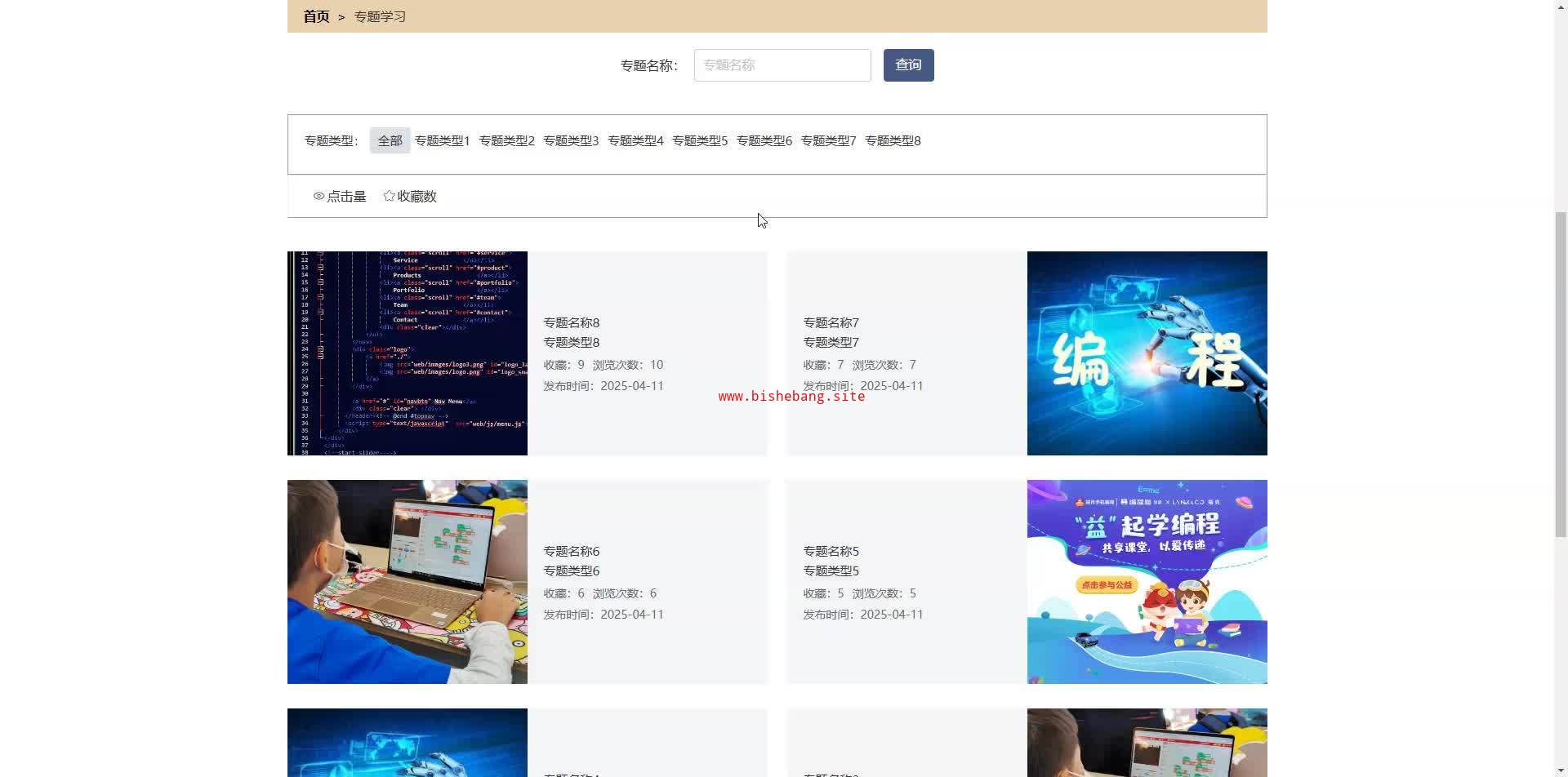
Task: Filter by 专题类型8
Action: point(893,140)
